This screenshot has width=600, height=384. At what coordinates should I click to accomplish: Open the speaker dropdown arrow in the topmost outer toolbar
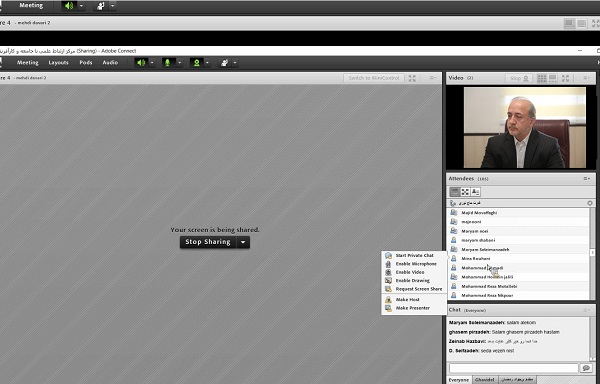(x=81, y=6)
